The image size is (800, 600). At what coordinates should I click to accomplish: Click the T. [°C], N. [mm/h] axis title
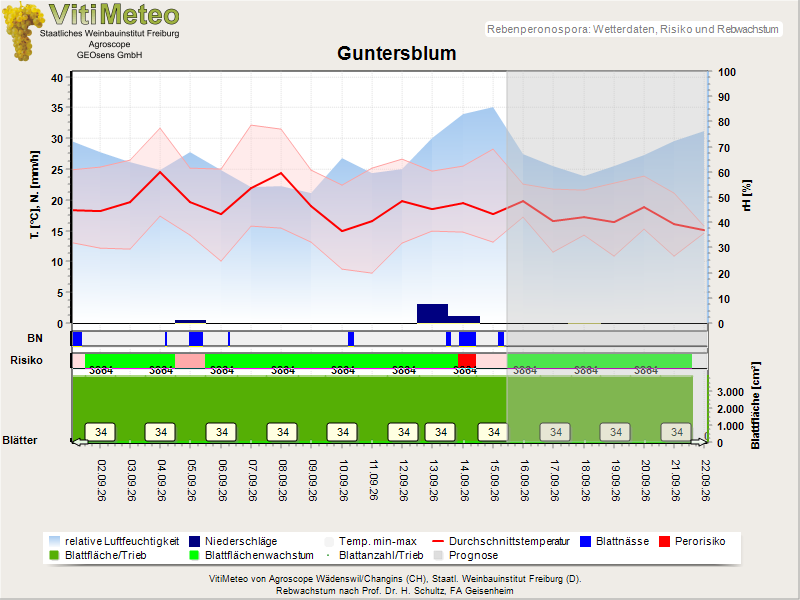pos(35,195)
